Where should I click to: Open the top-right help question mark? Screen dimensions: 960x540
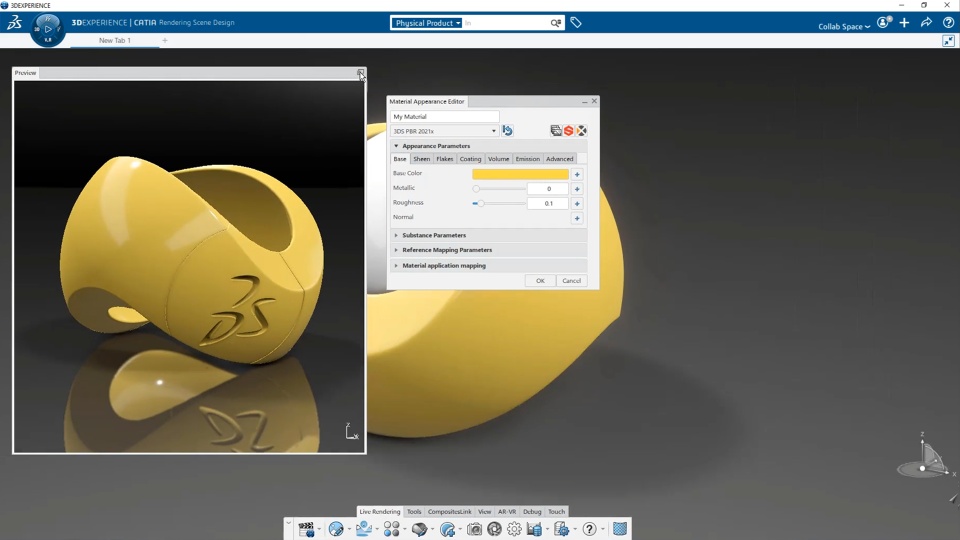click(x=948, y=23)
